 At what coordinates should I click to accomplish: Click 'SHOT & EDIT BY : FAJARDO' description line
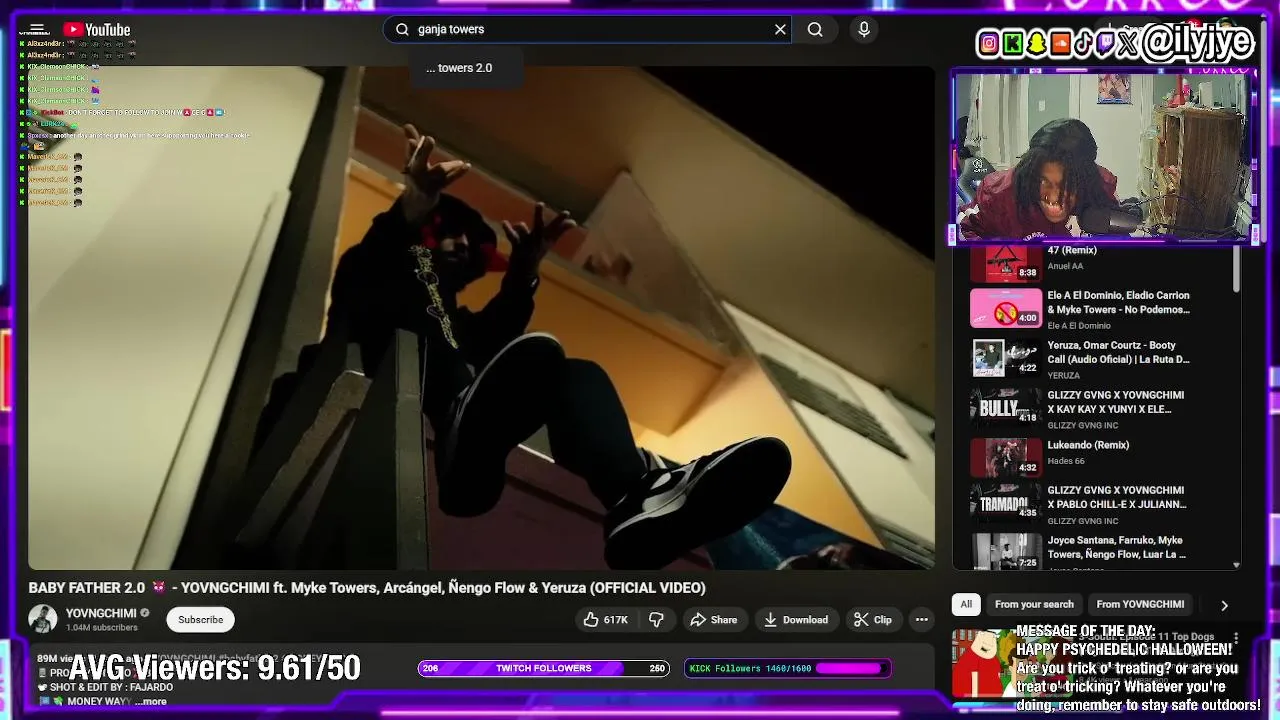point(111,687)
